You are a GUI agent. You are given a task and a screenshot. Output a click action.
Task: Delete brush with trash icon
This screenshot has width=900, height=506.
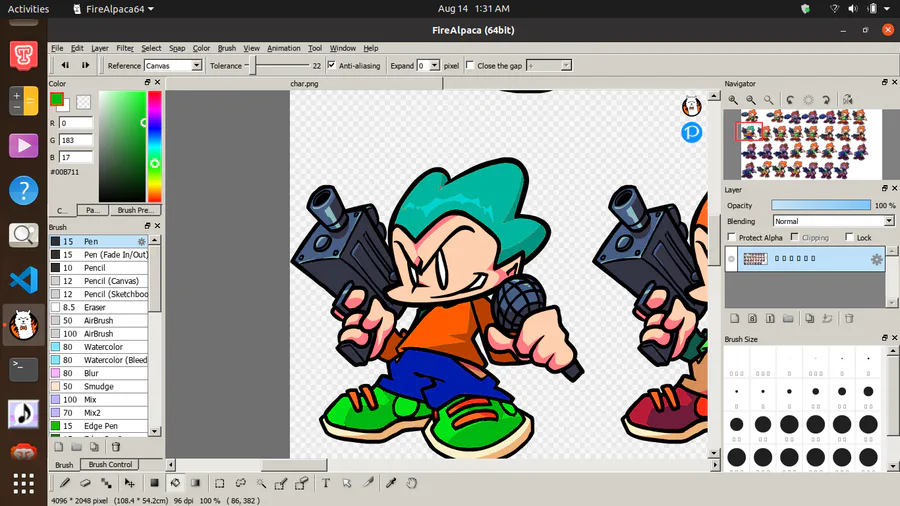tap(115, 447)
